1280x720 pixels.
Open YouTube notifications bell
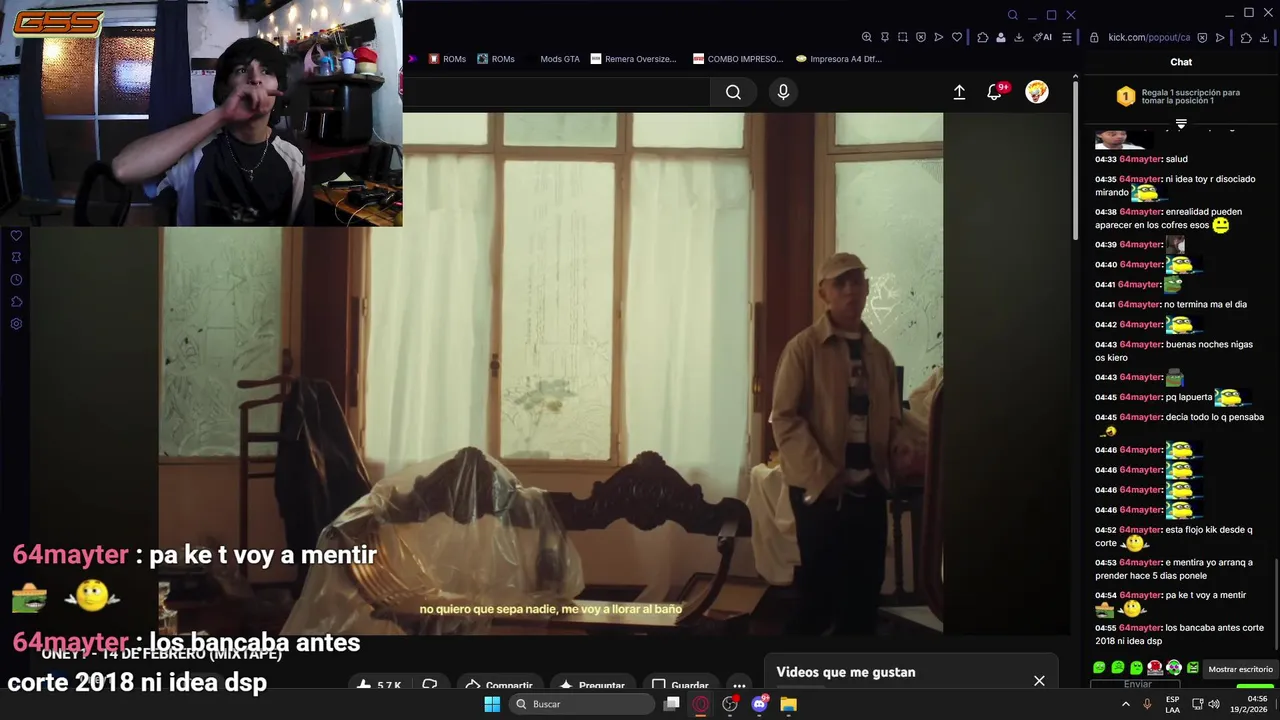(x=995, y=92)
